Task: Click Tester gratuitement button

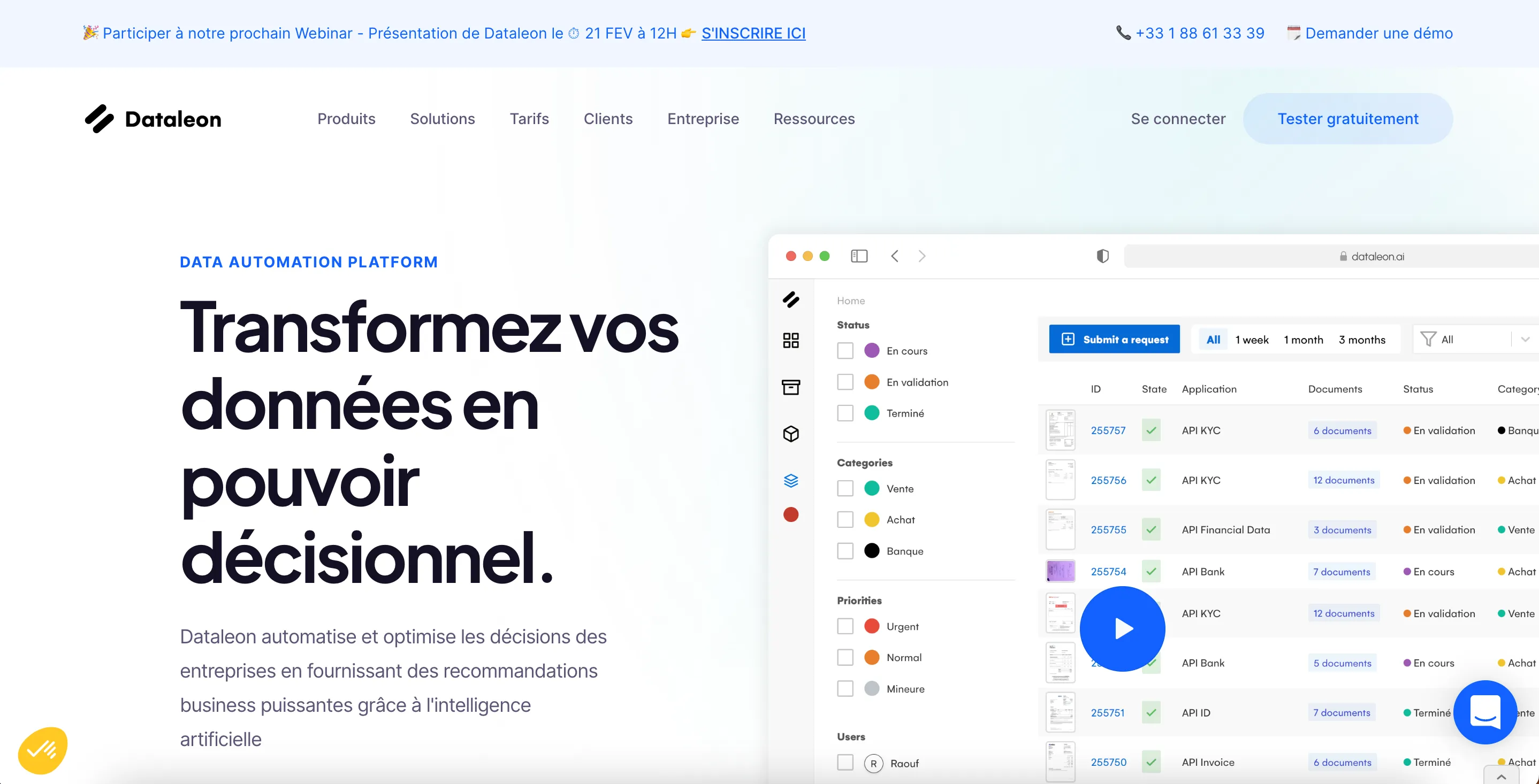Action: [1348, 118]
